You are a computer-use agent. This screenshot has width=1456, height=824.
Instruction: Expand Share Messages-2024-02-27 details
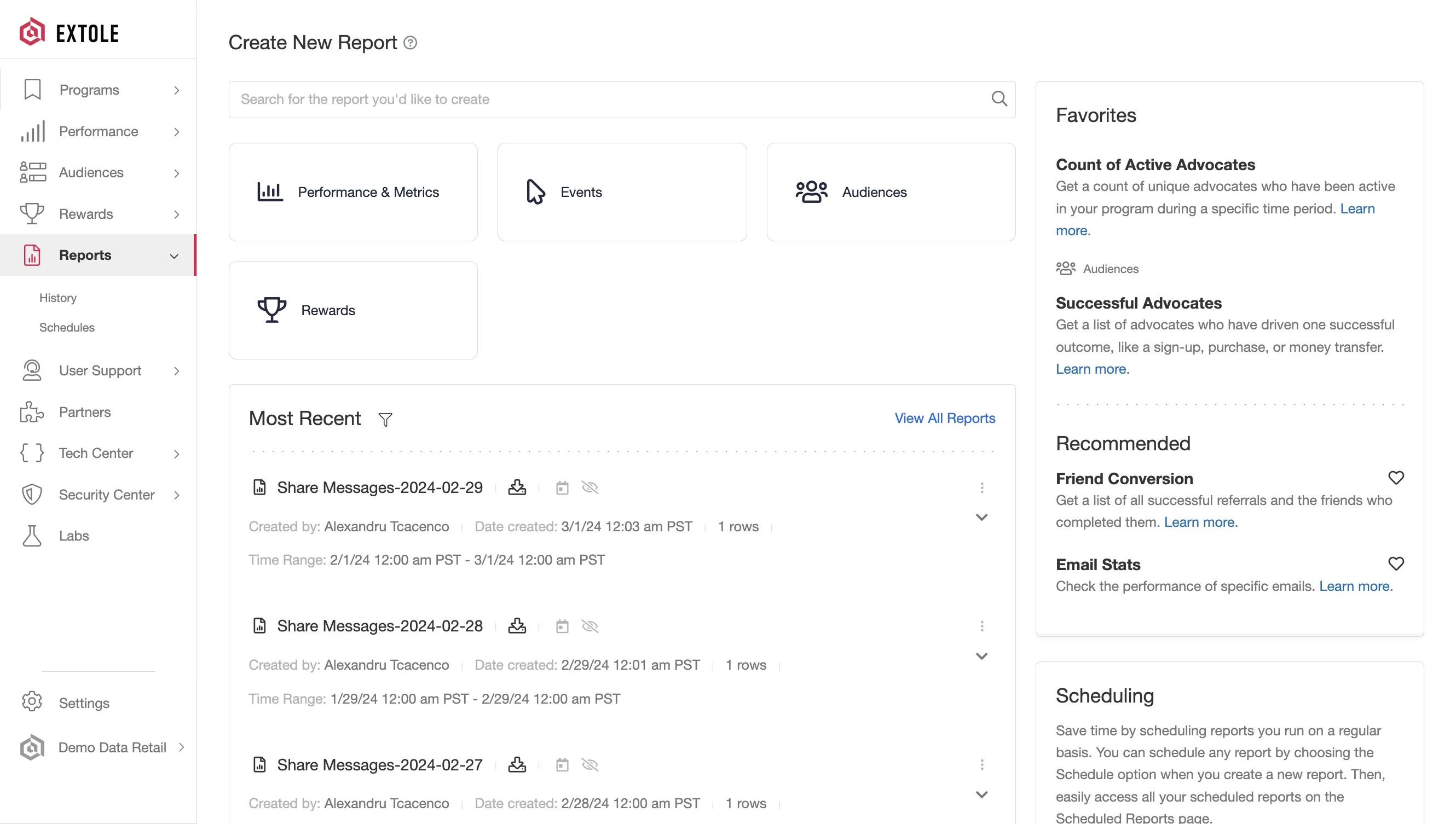click(981, 794)
